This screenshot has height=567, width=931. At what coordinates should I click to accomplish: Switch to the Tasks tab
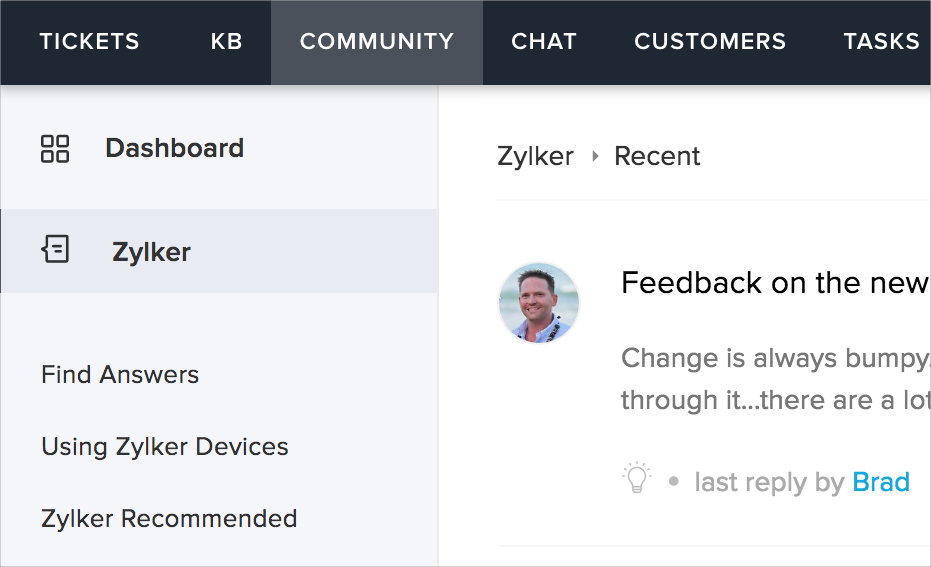point(881,42)
